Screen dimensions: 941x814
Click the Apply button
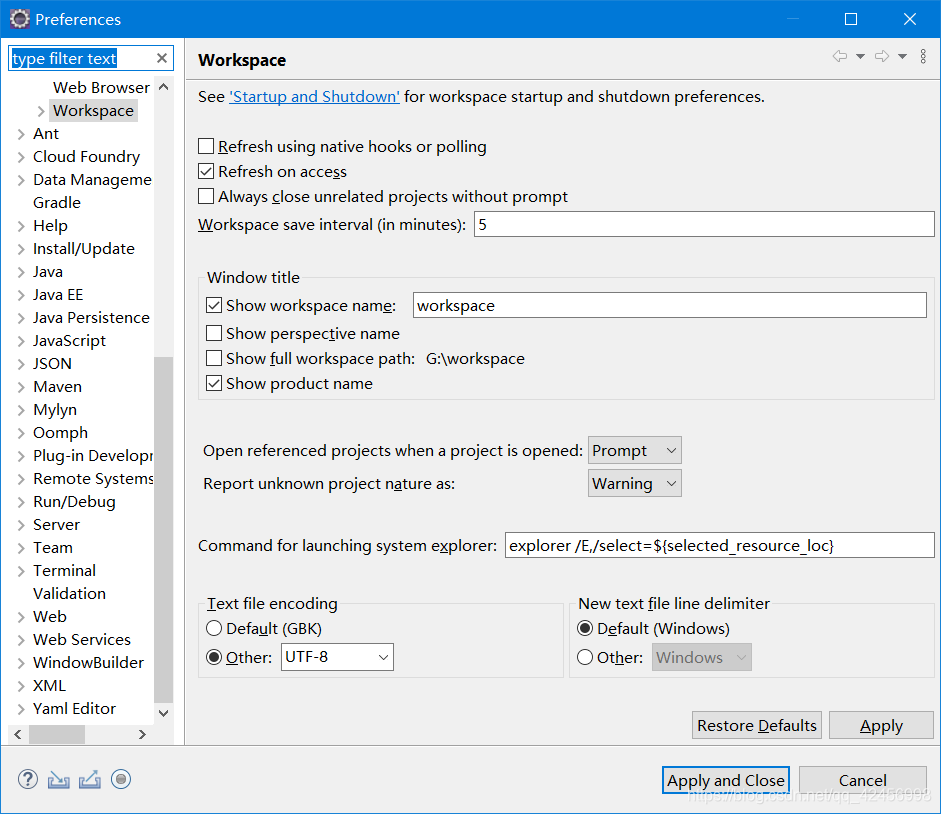tap(881, 725)
